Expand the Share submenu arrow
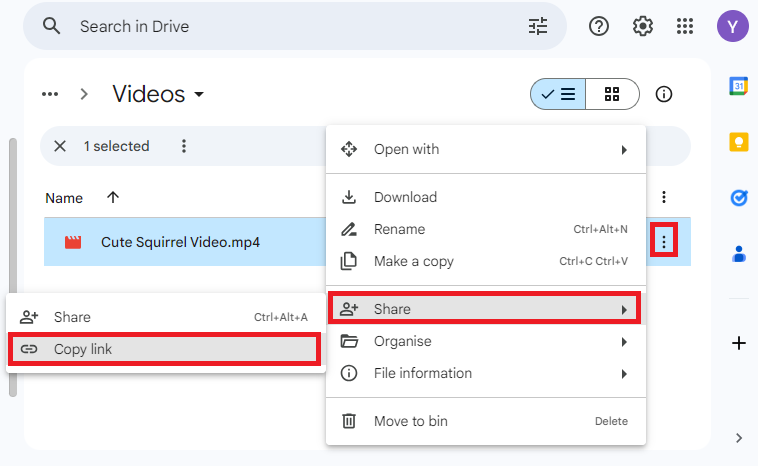Viewport: 758px width, 467px height. coord(624,310)
